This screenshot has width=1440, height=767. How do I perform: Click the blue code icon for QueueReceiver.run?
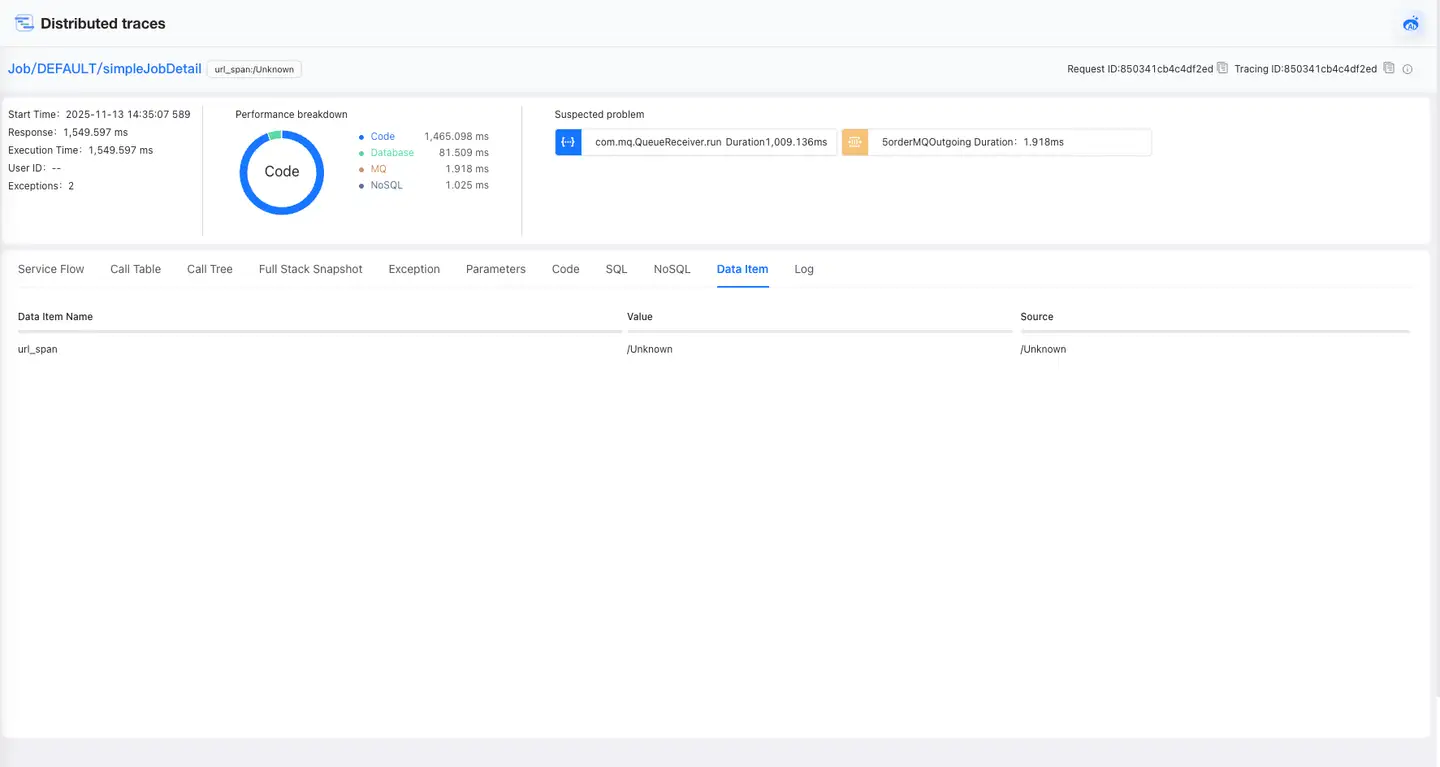point(568,142)
